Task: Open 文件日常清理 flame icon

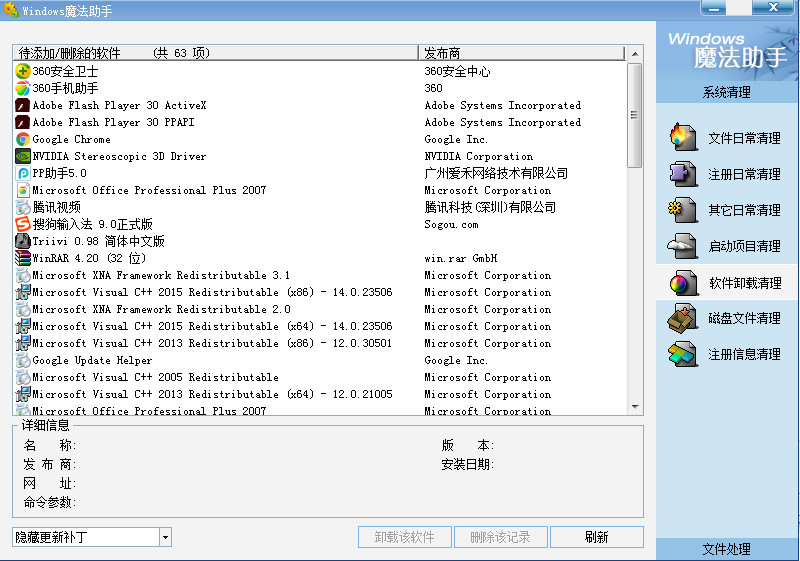Action: click(683, 137)
